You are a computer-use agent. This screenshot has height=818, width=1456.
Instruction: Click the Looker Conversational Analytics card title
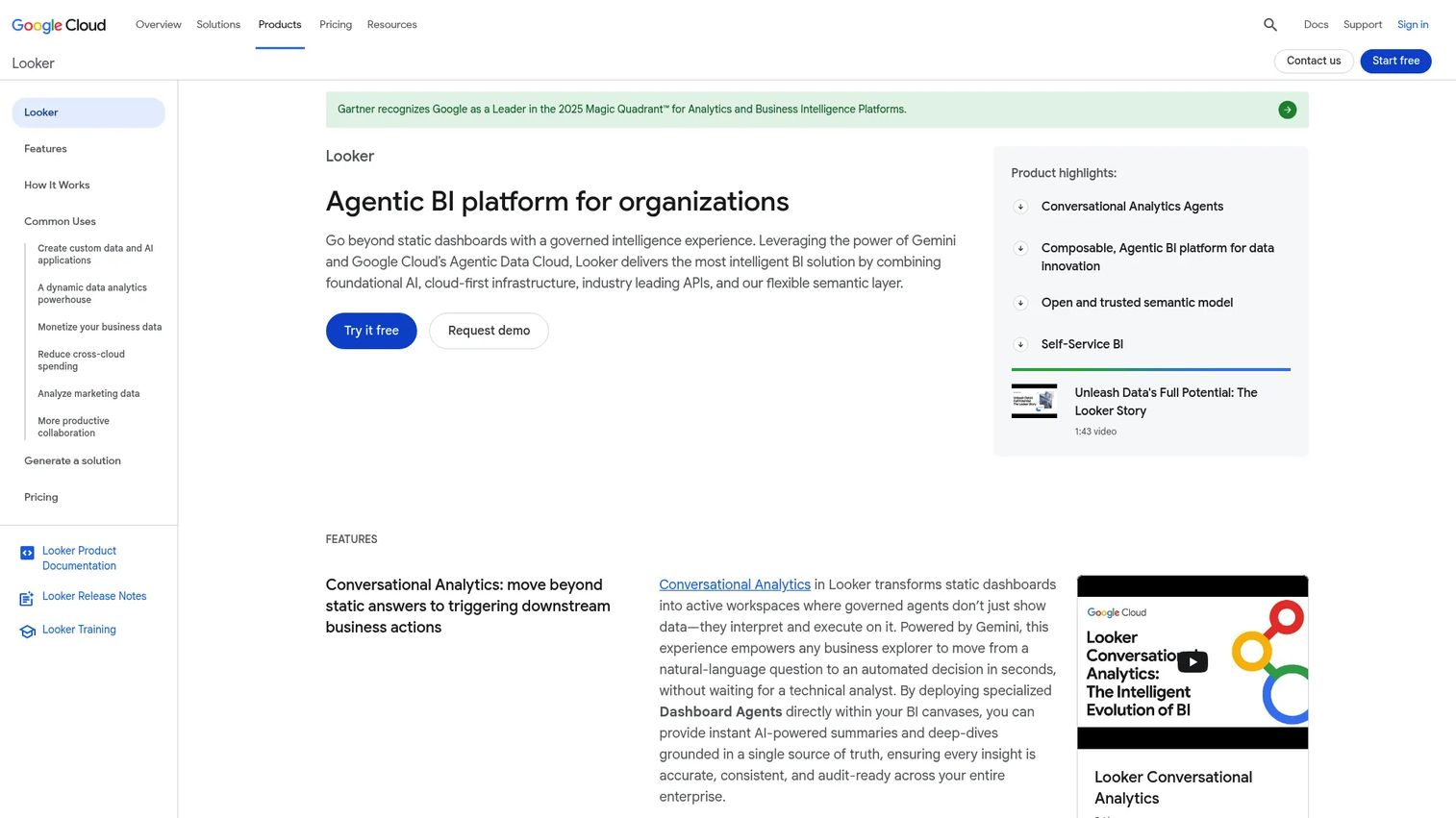[x=1173, y=788]
